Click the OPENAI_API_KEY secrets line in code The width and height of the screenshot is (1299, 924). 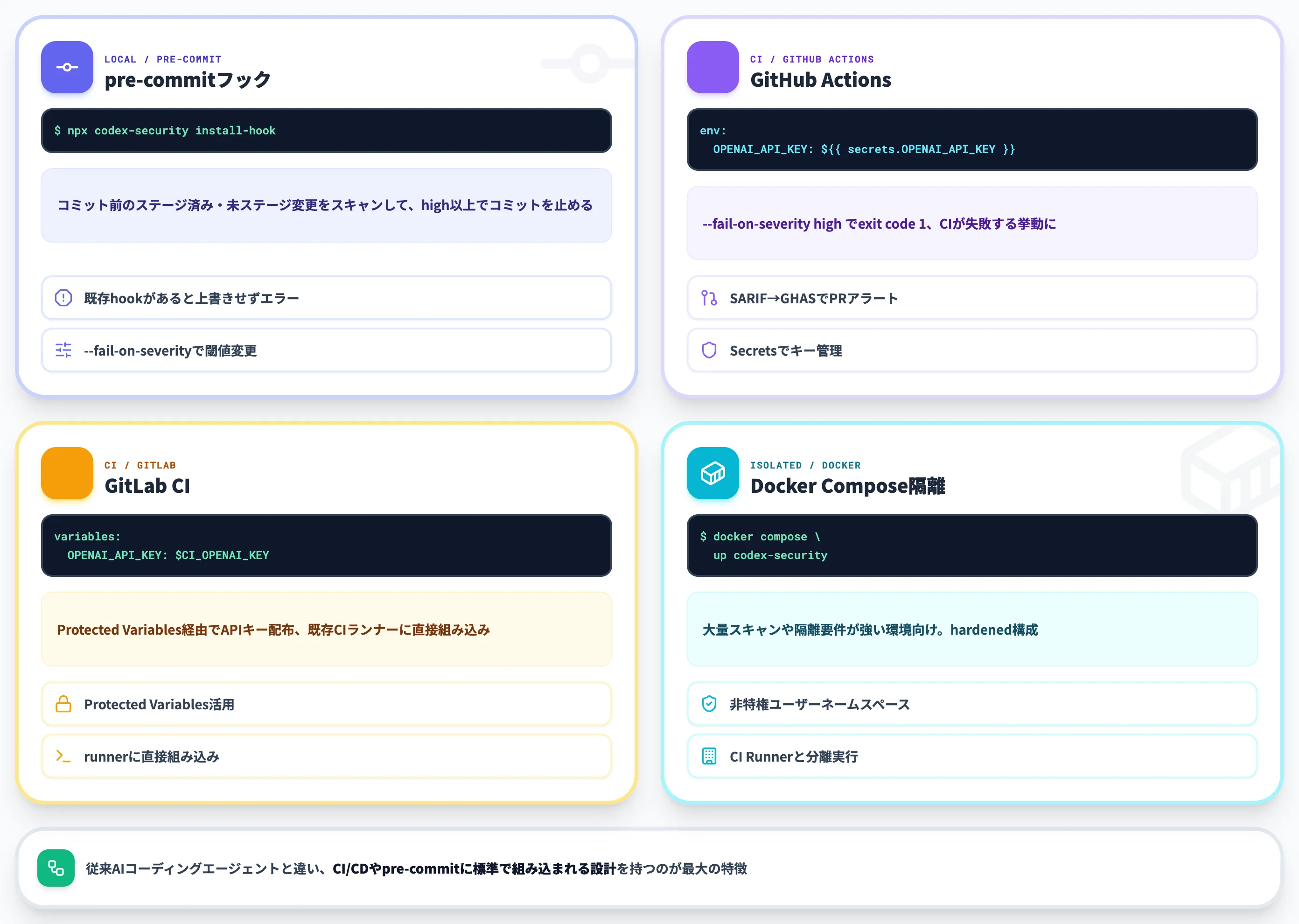click(x=864, y=149)
